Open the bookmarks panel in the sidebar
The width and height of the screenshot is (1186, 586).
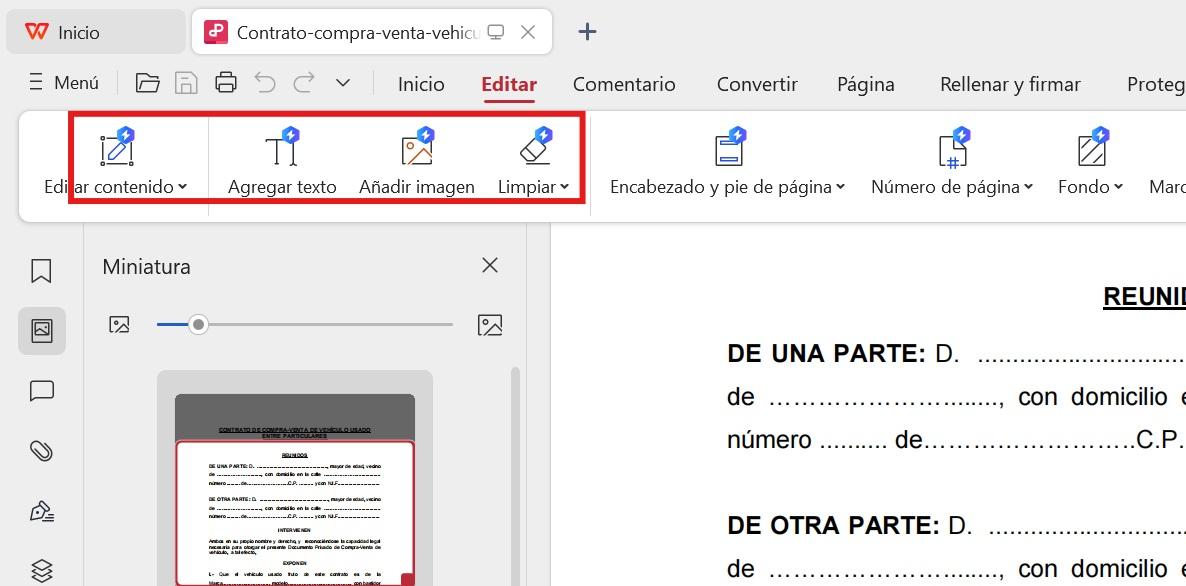41,270
